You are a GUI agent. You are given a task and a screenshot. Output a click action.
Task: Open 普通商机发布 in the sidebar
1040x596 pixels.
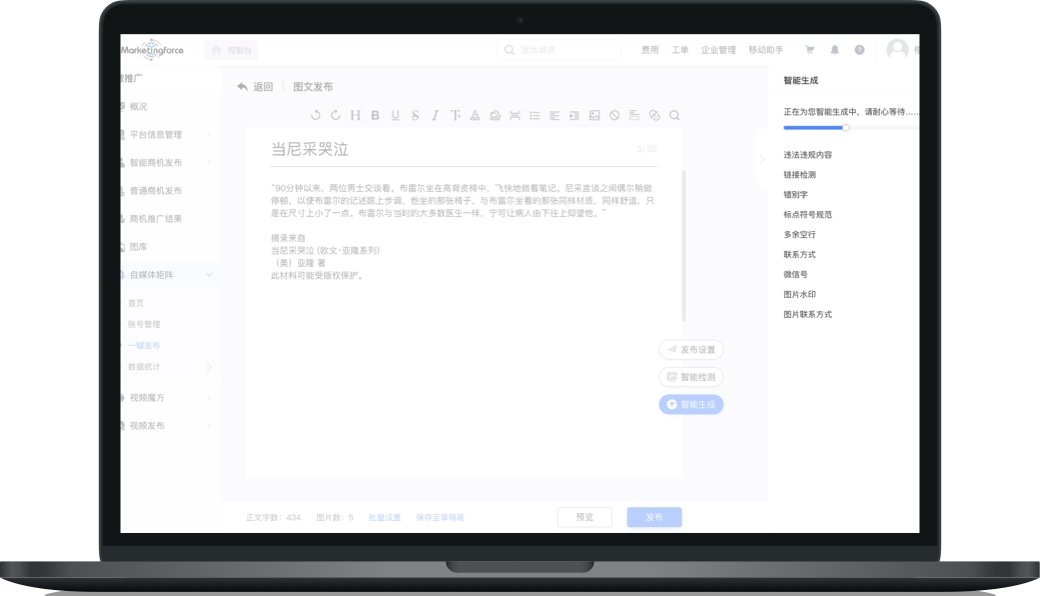tap(156, 191)
